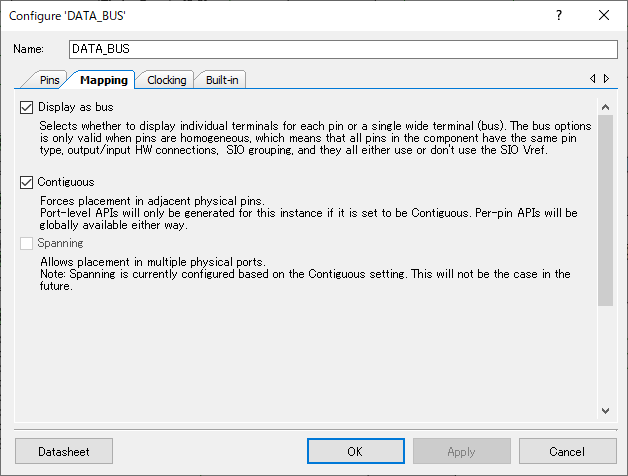Click the active Mapping tab
The height and width of the screenshot is (476, 628).
click(104, 80)
